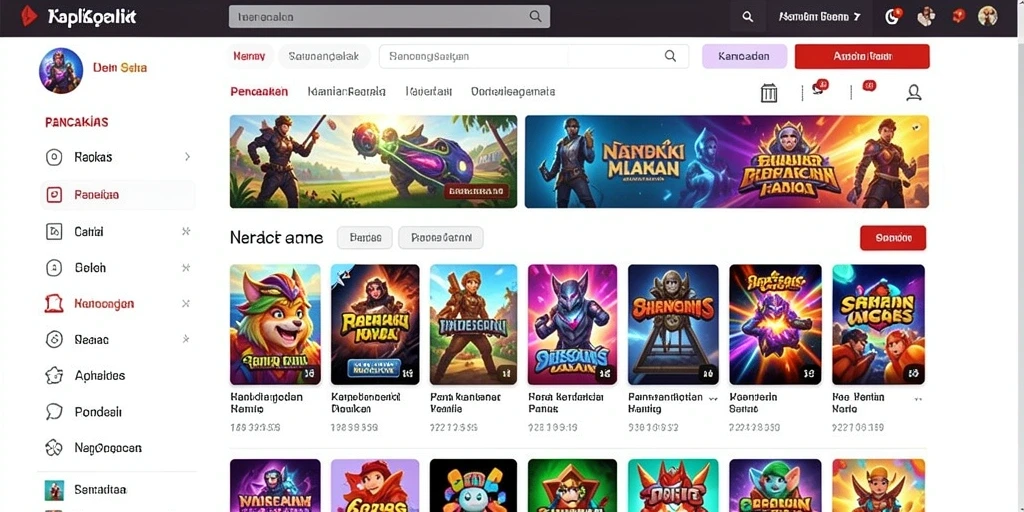This screenshot has height=512, width=1024.
Task: Select the Aphaides puzzle sidebar icon
Action: point(54,376)
